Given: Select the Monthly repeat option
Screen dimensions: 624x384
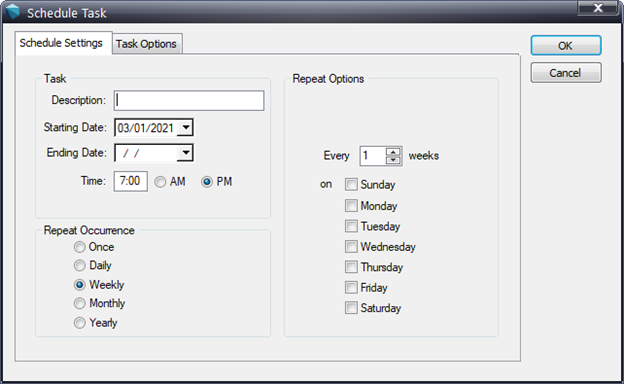Looking at the screenshot, I should pos(80,304).
